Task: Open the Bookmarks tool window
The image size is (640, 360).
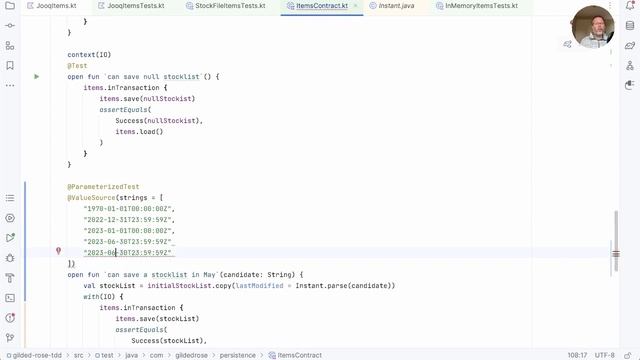Action: (x=10, y=65)
